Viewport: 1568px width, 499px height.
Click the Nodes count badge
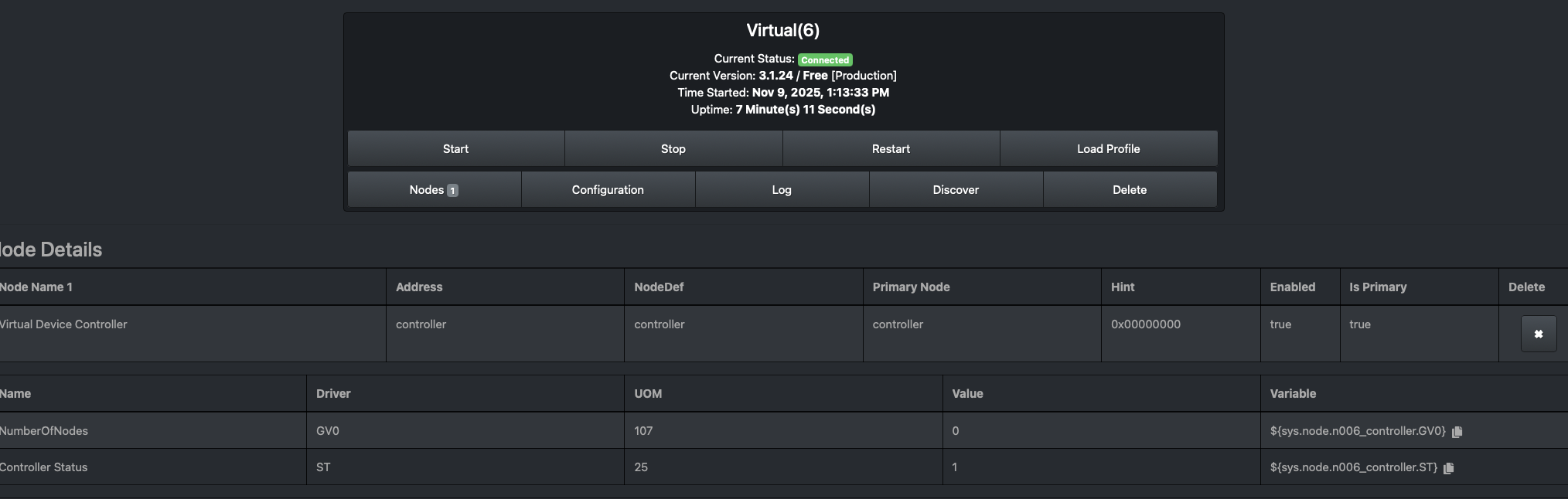click(453, 190)
